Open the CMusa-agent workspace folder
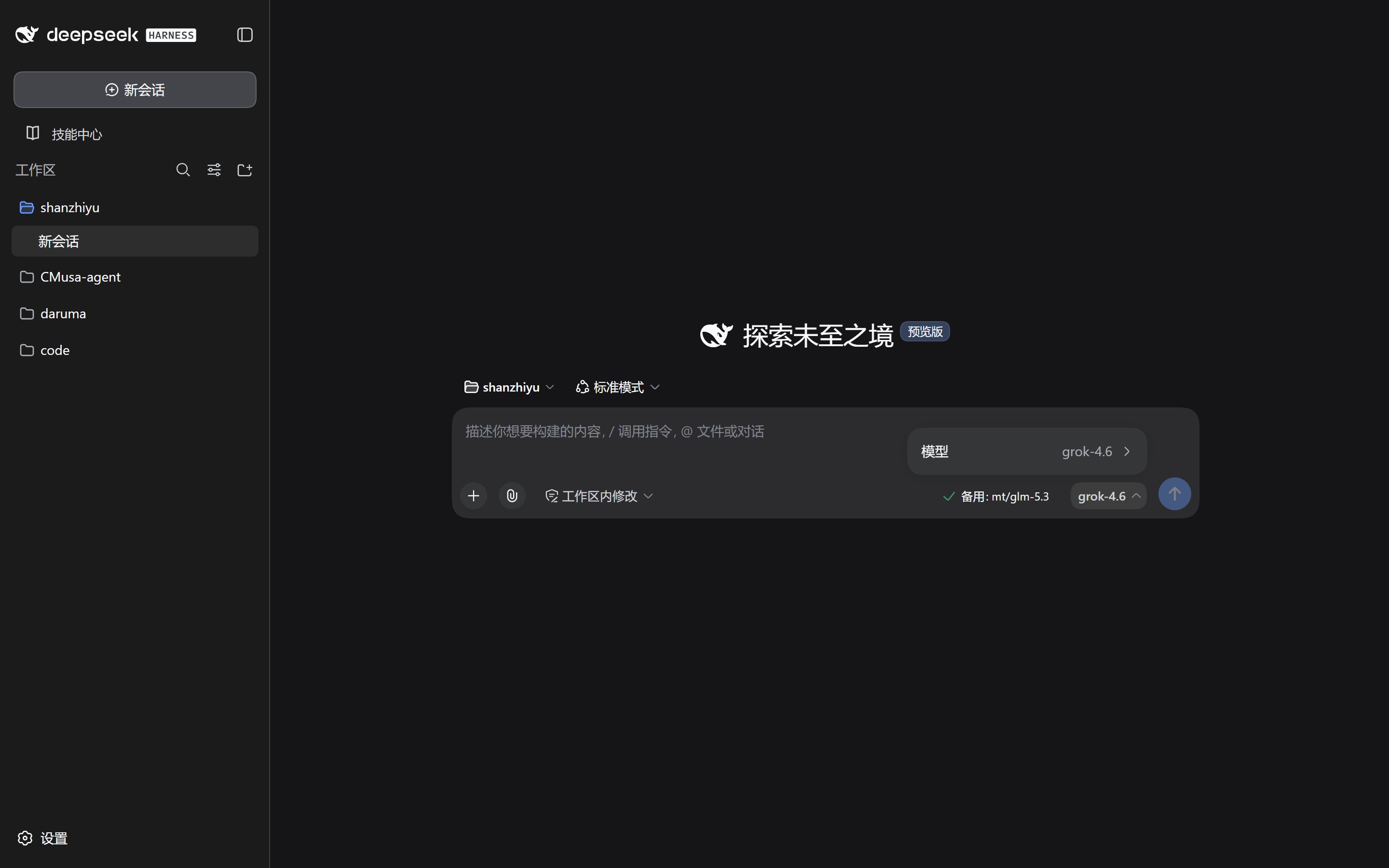Image resolution: width=1389 pixels, height=868 pixels. tap(135, 277)
